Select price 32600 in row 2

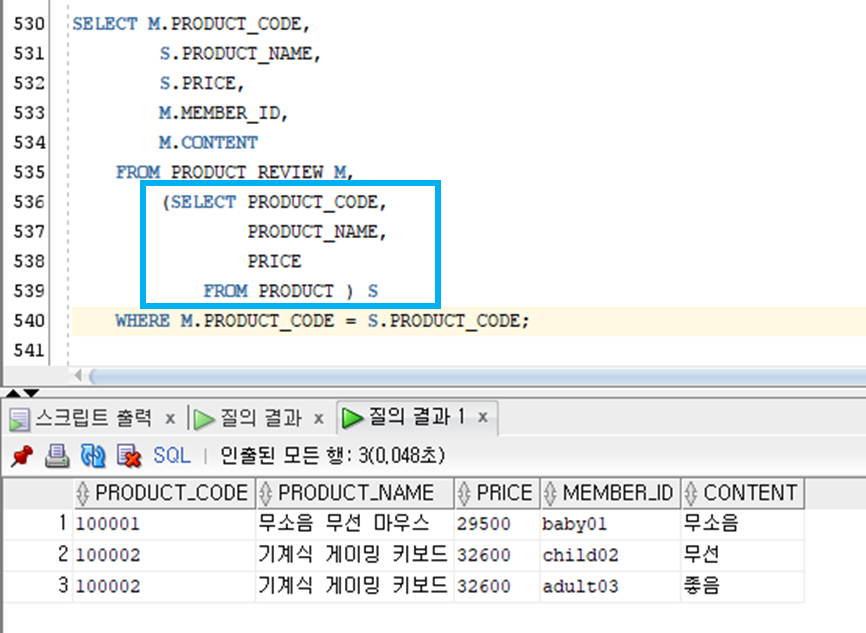(497, 555)
